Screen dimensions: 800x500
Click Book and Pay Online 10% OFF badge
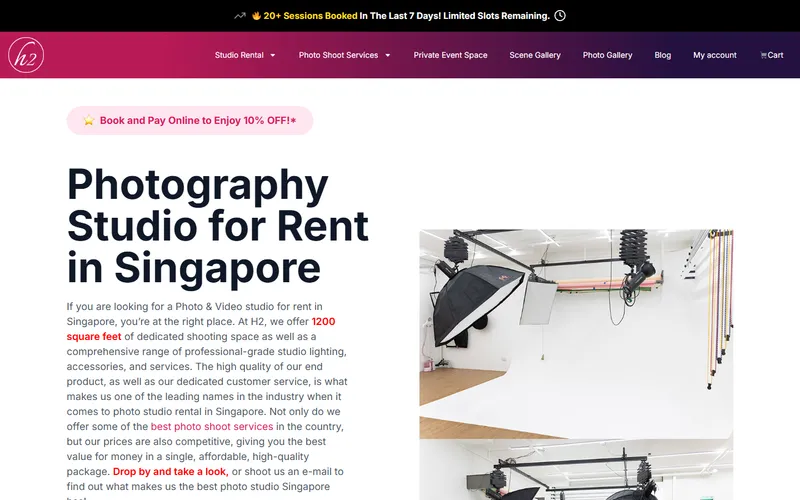[x=190, y=120]
